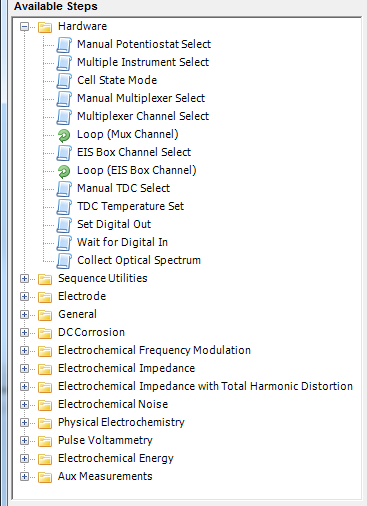Image resolution: width=367 pixels, height=506 pixels.
Task: Expand the Pulse Voltammetry folder
Action: tap(24, 441)
